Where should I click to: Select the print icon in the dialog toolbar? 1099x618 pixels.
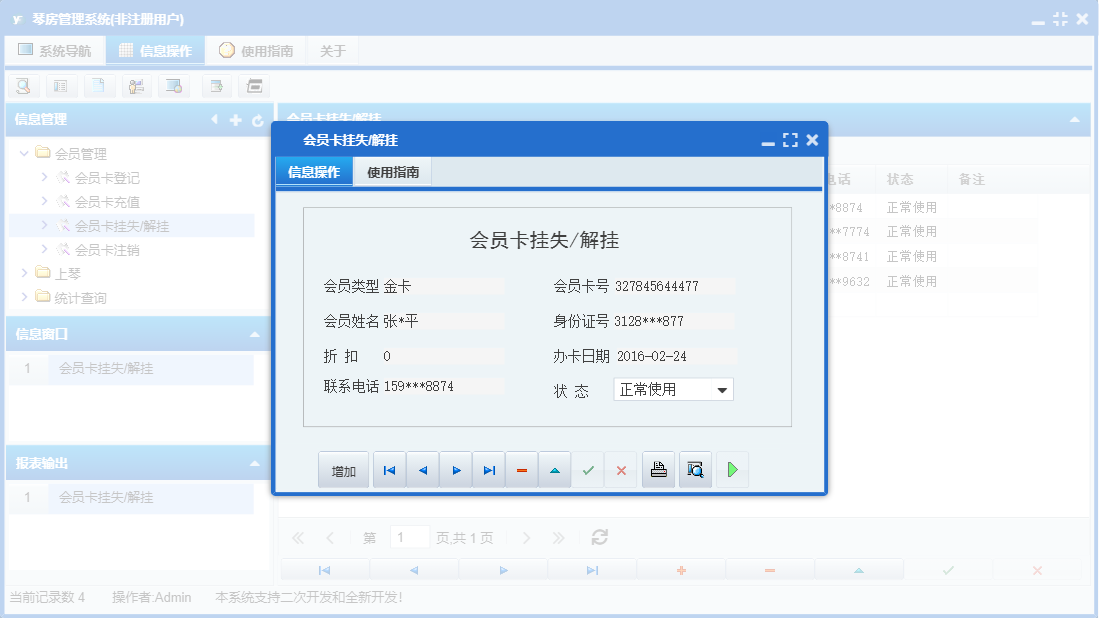click(x=658, y=469)
